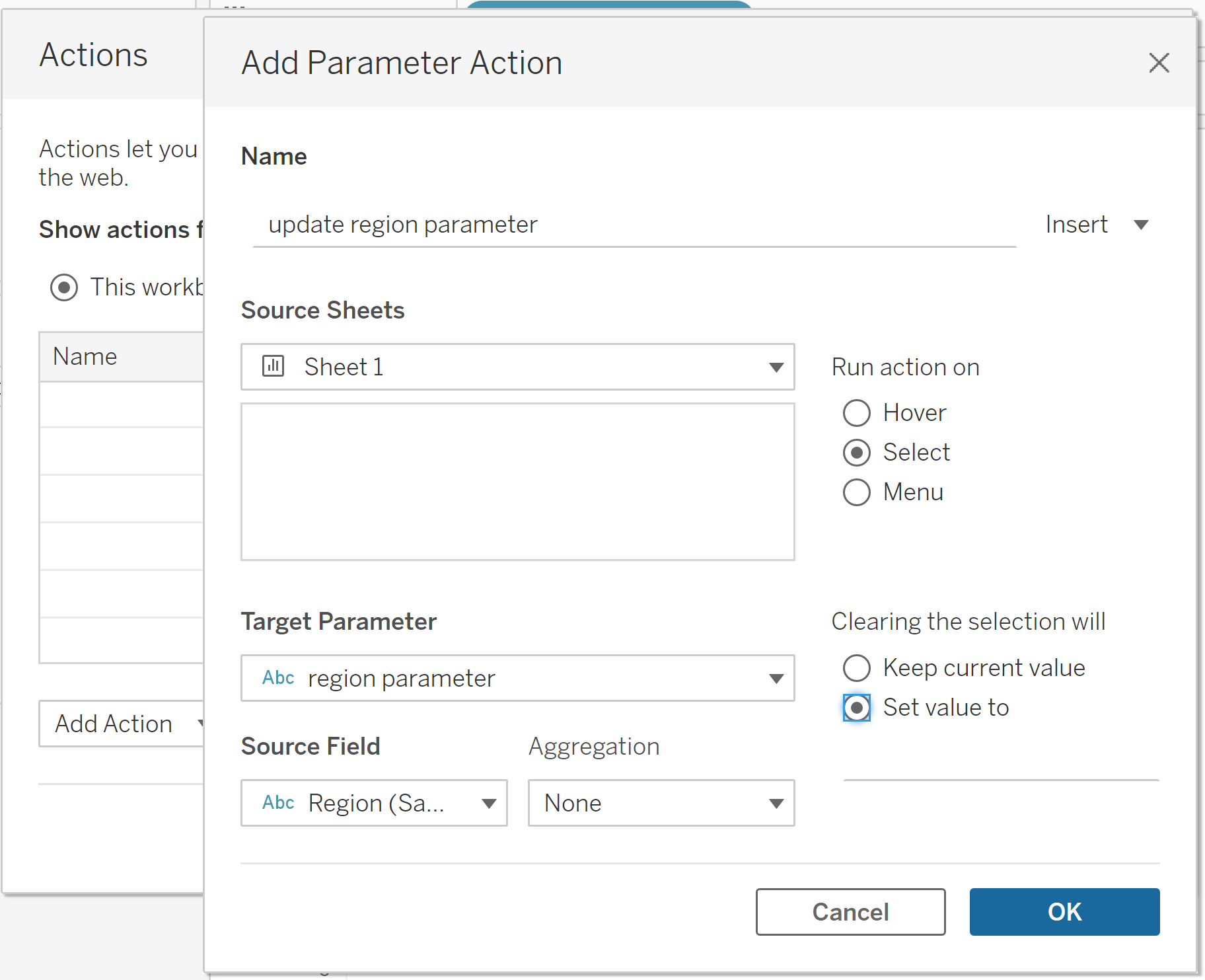Click the Sheet 1 worksheet icon

tap(273, 366)
